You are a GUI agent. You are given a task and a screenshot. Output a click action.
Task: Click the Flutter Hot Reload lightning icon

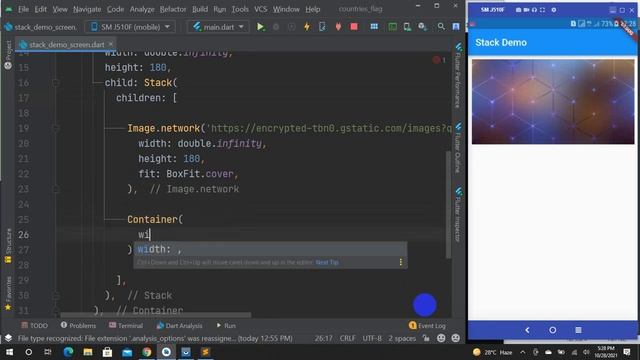tap(307, 27)
